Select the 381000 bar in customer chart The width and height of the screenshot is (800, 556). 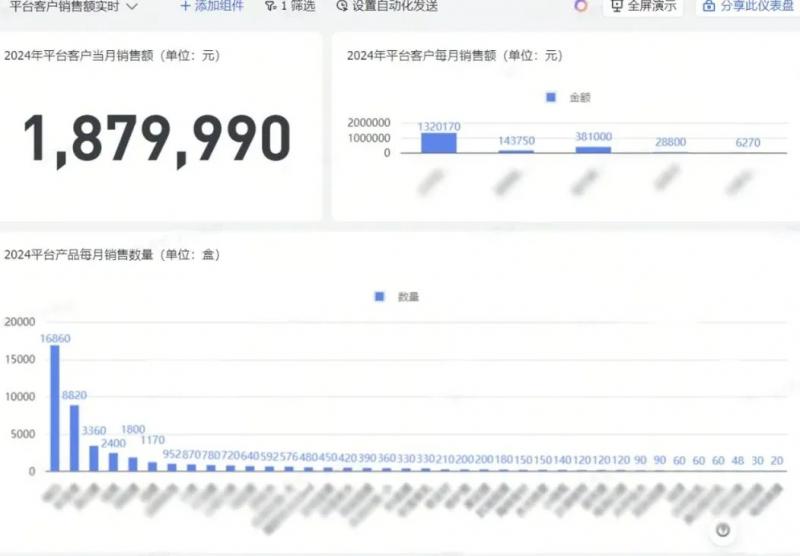point(593,149)
